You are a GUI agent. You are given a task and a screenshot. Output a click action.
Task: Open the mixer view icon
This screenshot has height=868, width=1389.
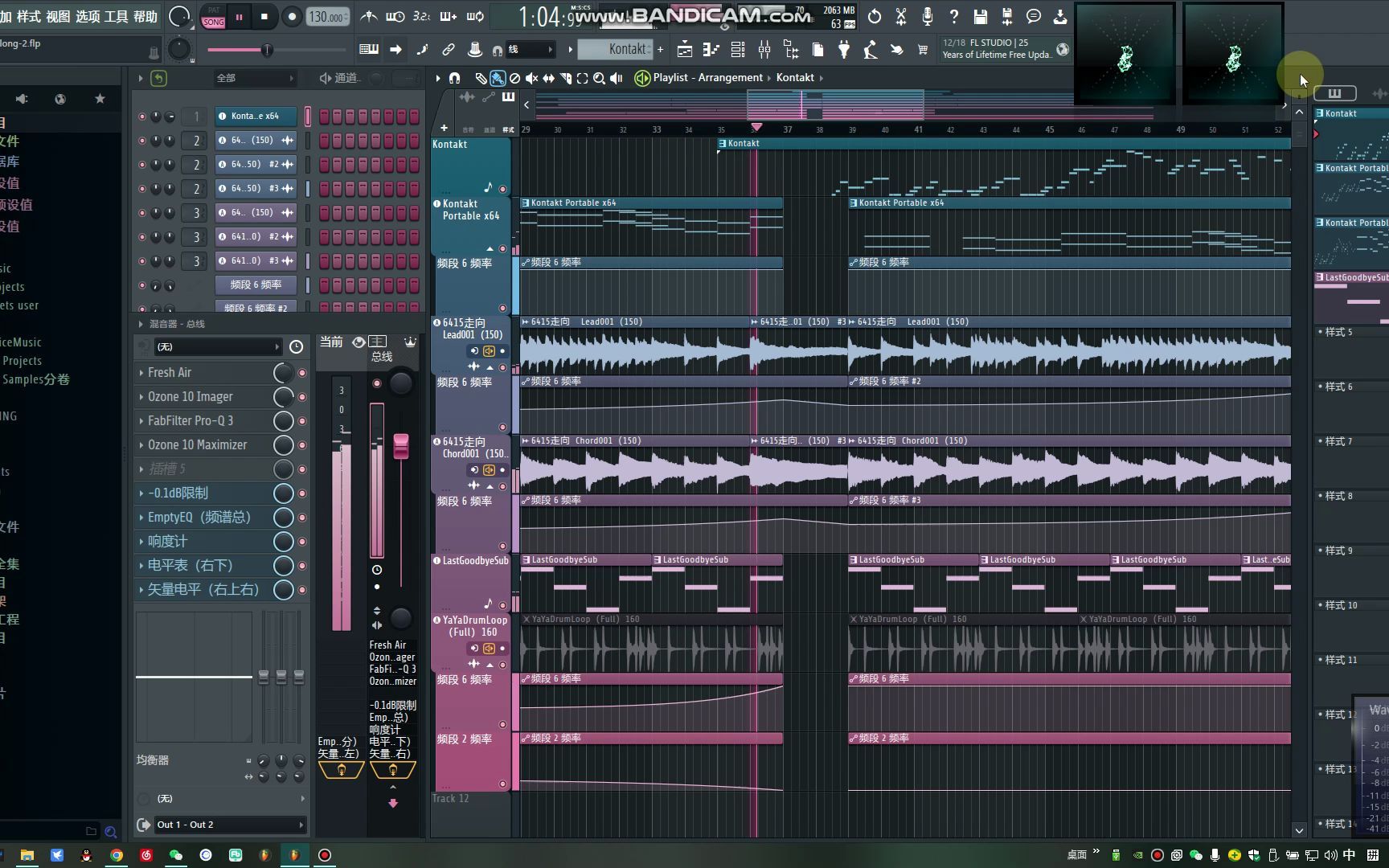click(x=764, y=50)
